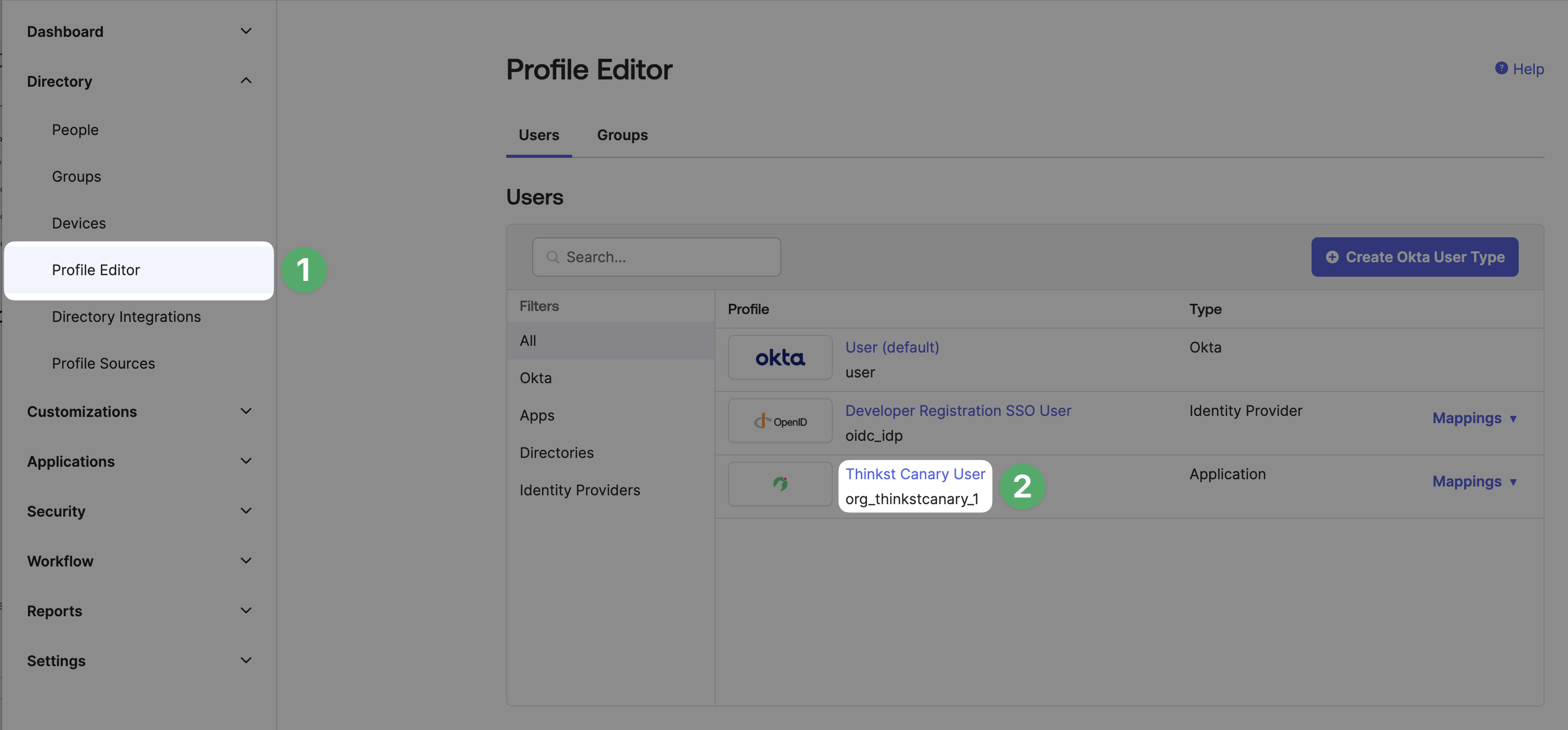Expand the Customizations section chevron
Screen dimensions: 1568x730
tap(246, 411)
